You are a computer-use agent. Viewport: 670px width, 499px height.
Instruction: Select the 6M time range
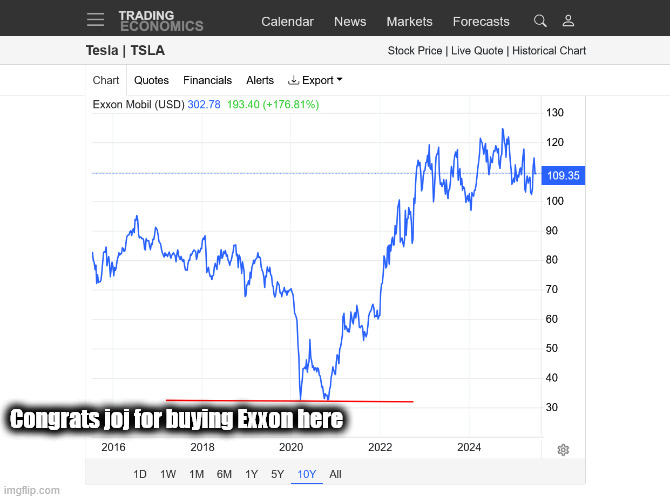(224, 474)
